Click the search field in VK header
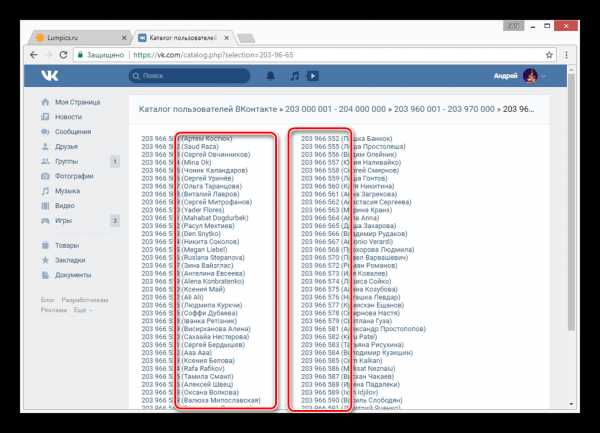Viewport: 600px width, 433px height. (189, 76)
